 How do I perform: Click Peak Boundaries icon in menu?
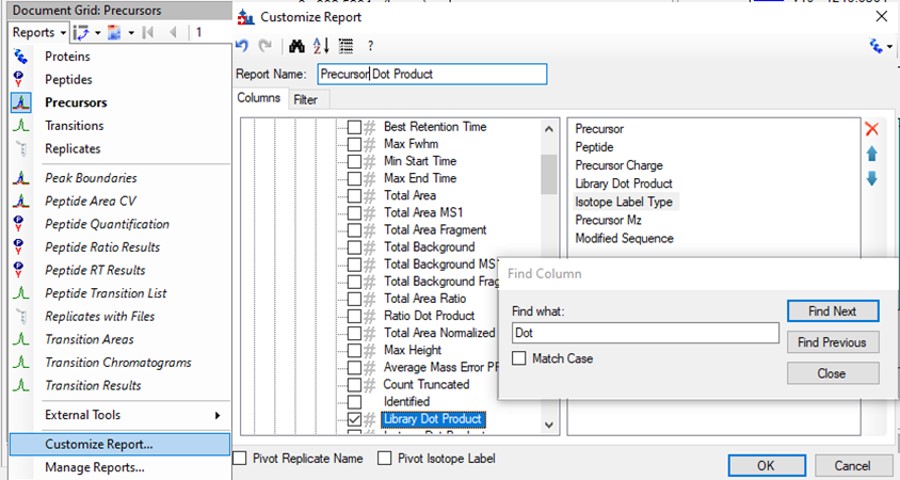tap(21, 178)
